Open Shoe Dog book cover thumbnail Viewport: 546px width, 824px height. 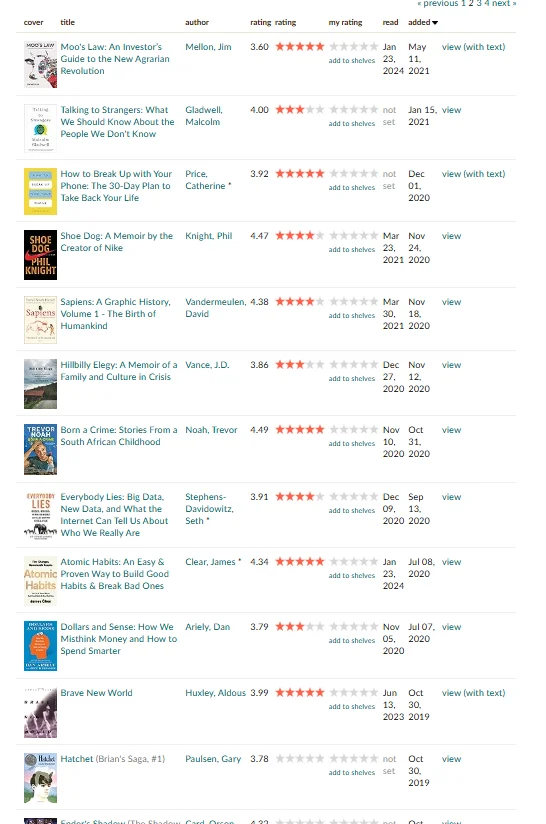coord(40,255)
